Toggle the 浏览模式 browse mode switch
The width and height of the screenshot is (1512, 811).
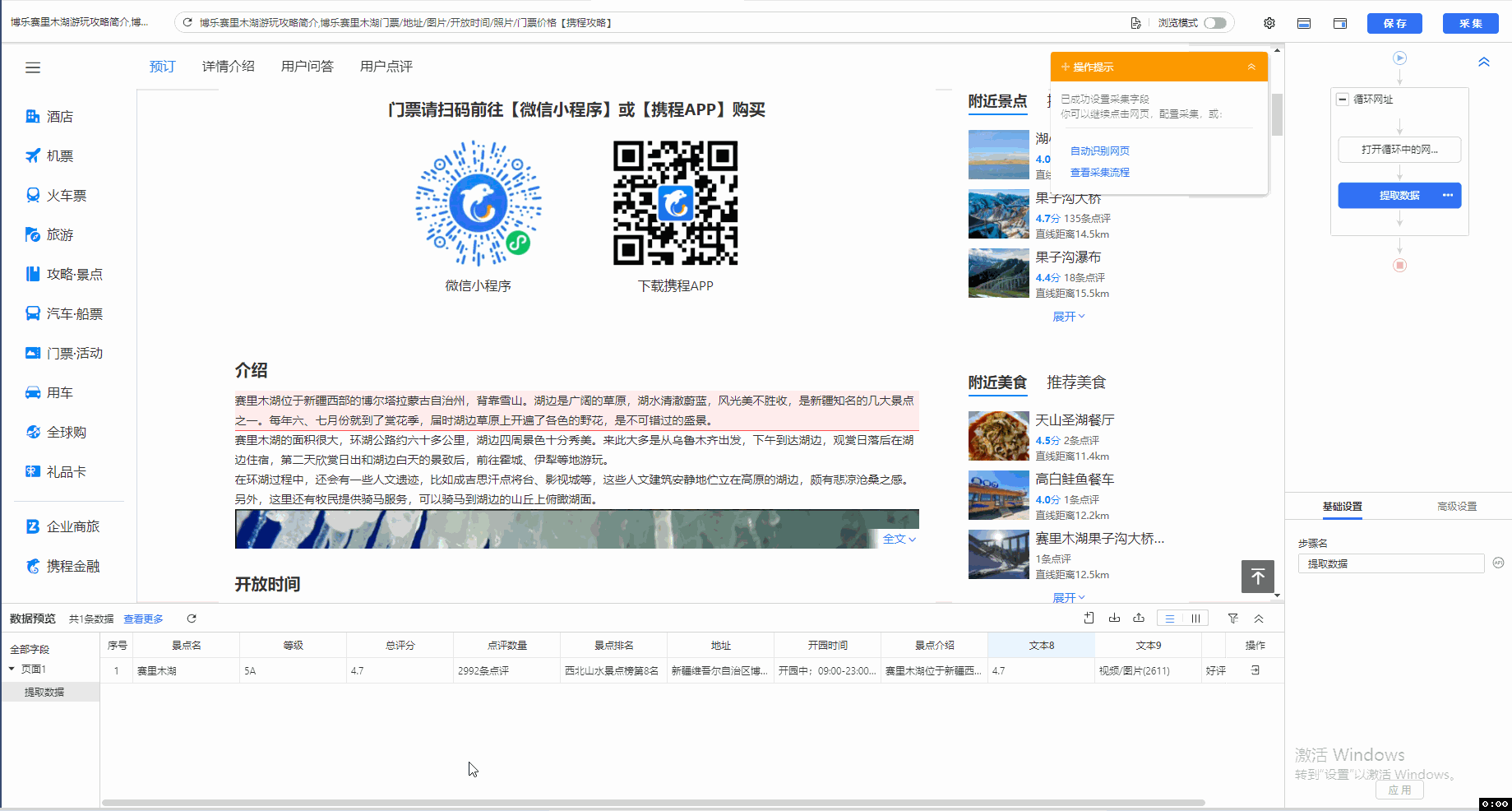click(x=1215, y=23)
